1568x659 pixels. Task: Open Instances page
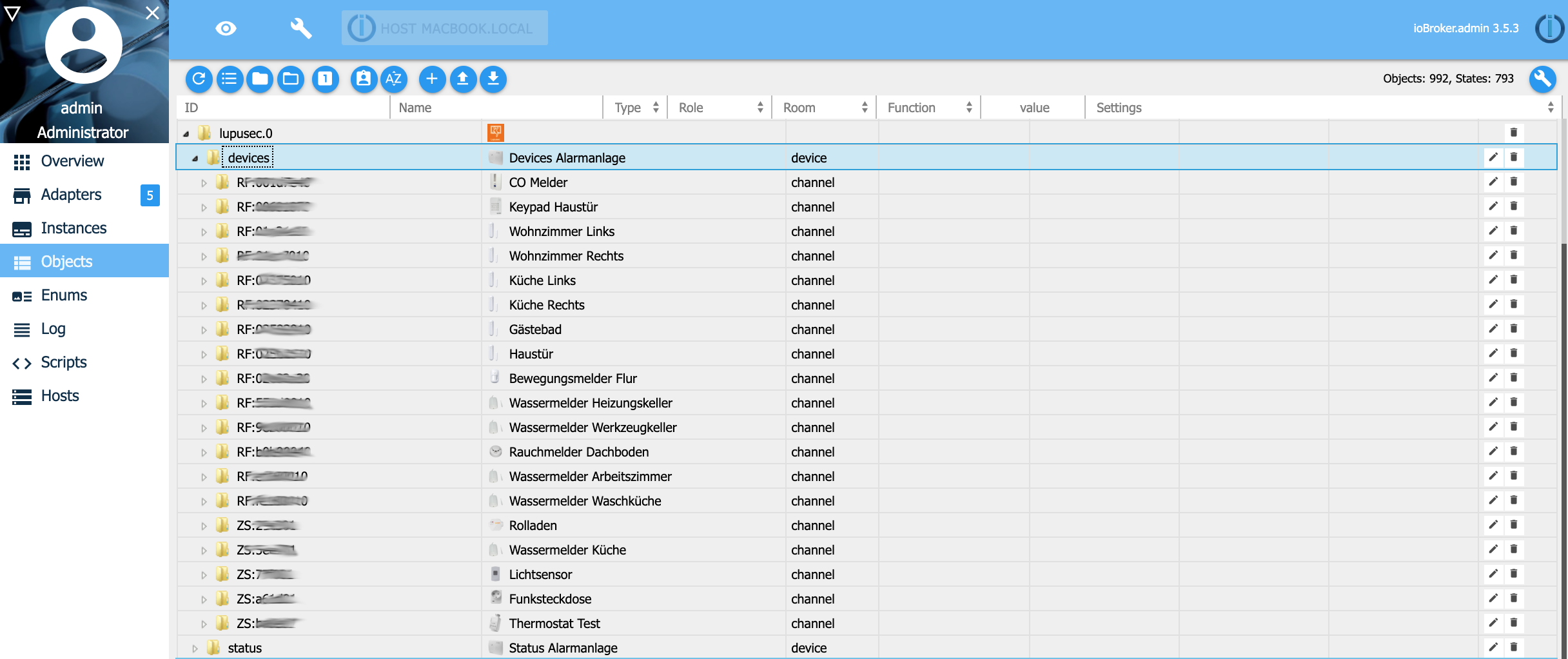[84, 228]
